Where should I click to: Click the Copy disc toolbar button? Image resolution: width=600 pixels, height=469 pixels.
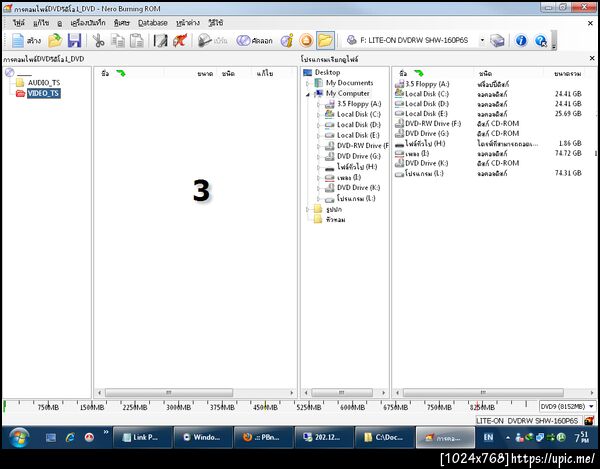click(x=254, y=40)
